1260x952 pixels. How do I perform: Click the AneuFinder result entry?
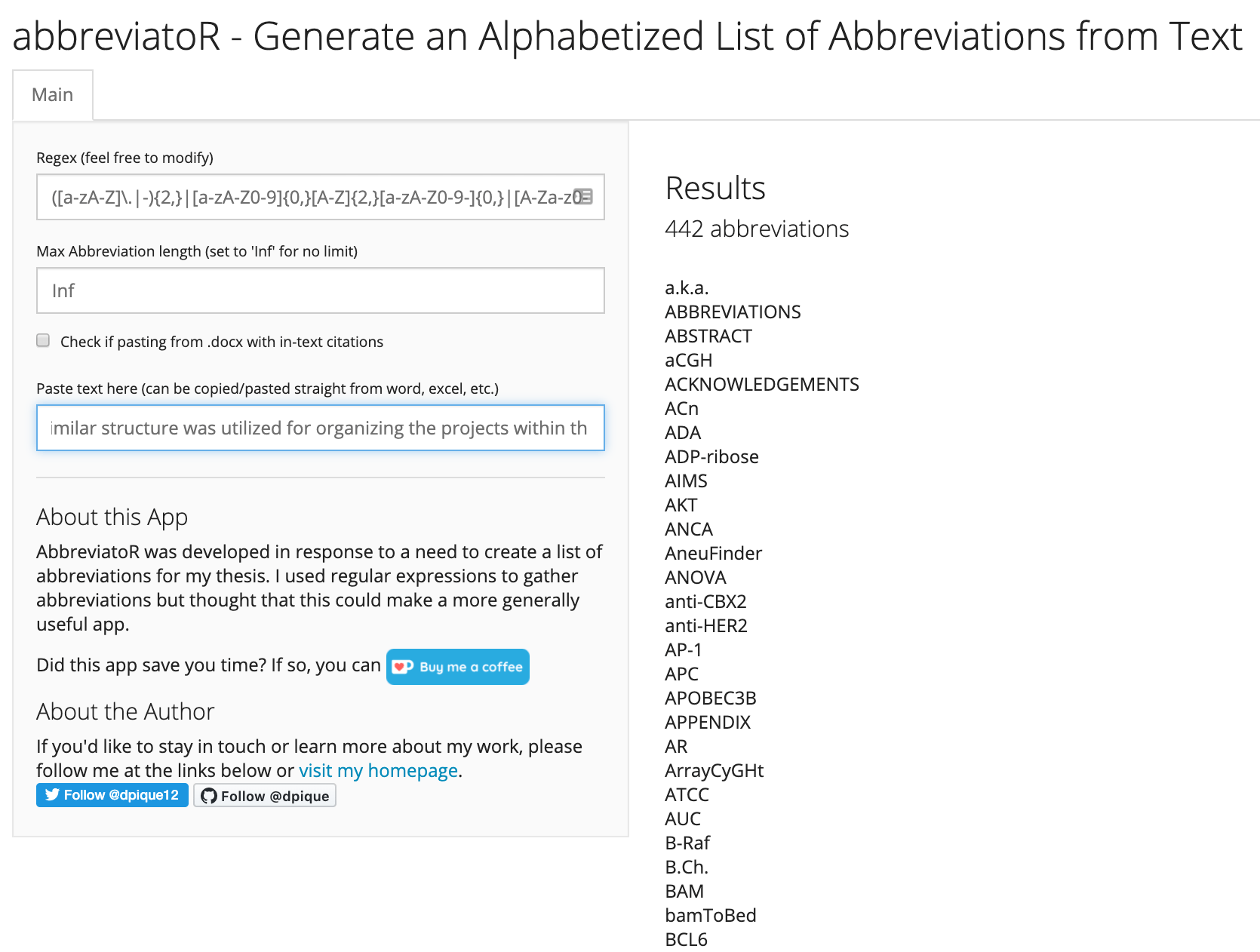[x=713, y=554]
